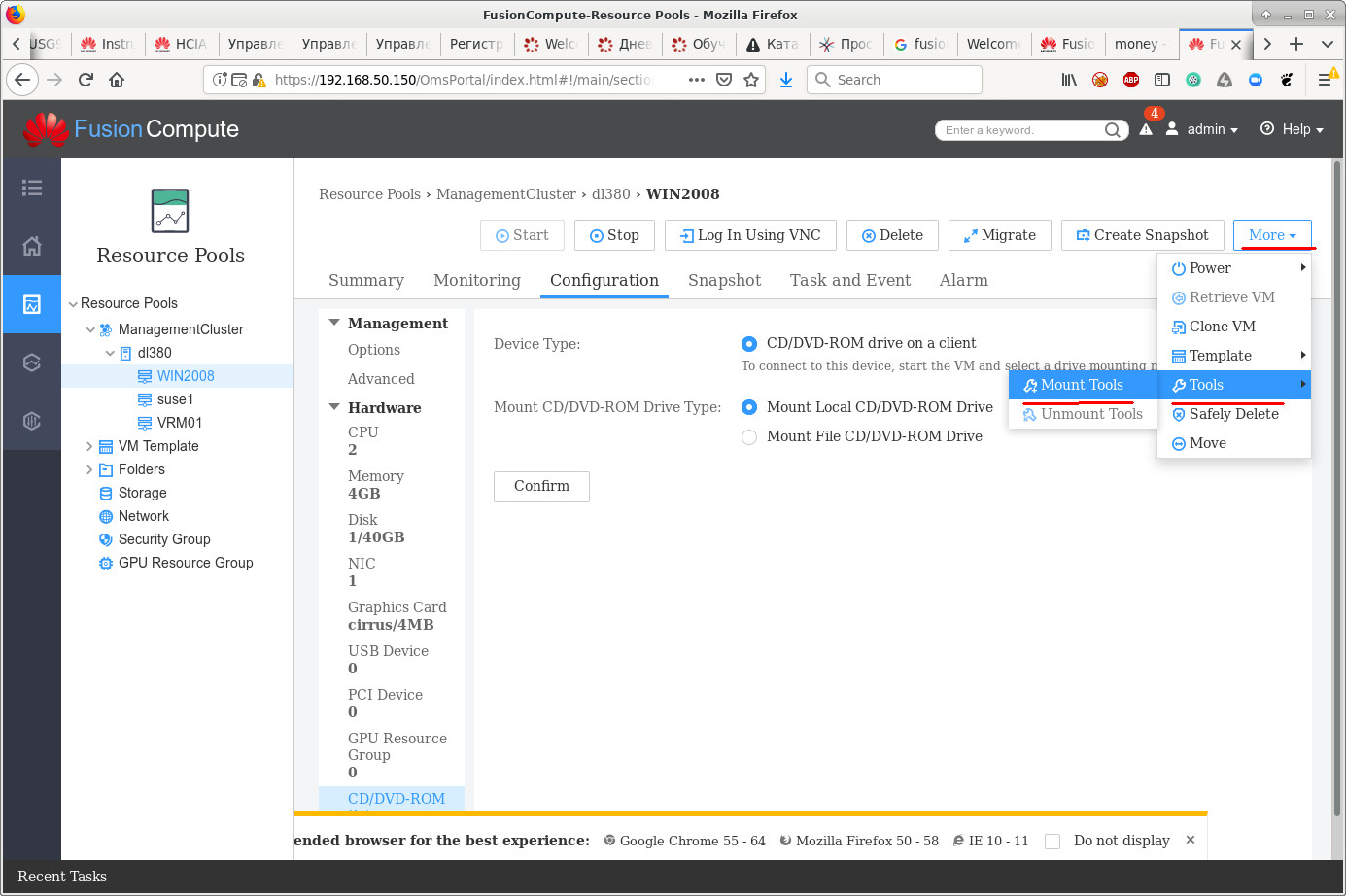Collapse the Hardware section

click(334, 407)
